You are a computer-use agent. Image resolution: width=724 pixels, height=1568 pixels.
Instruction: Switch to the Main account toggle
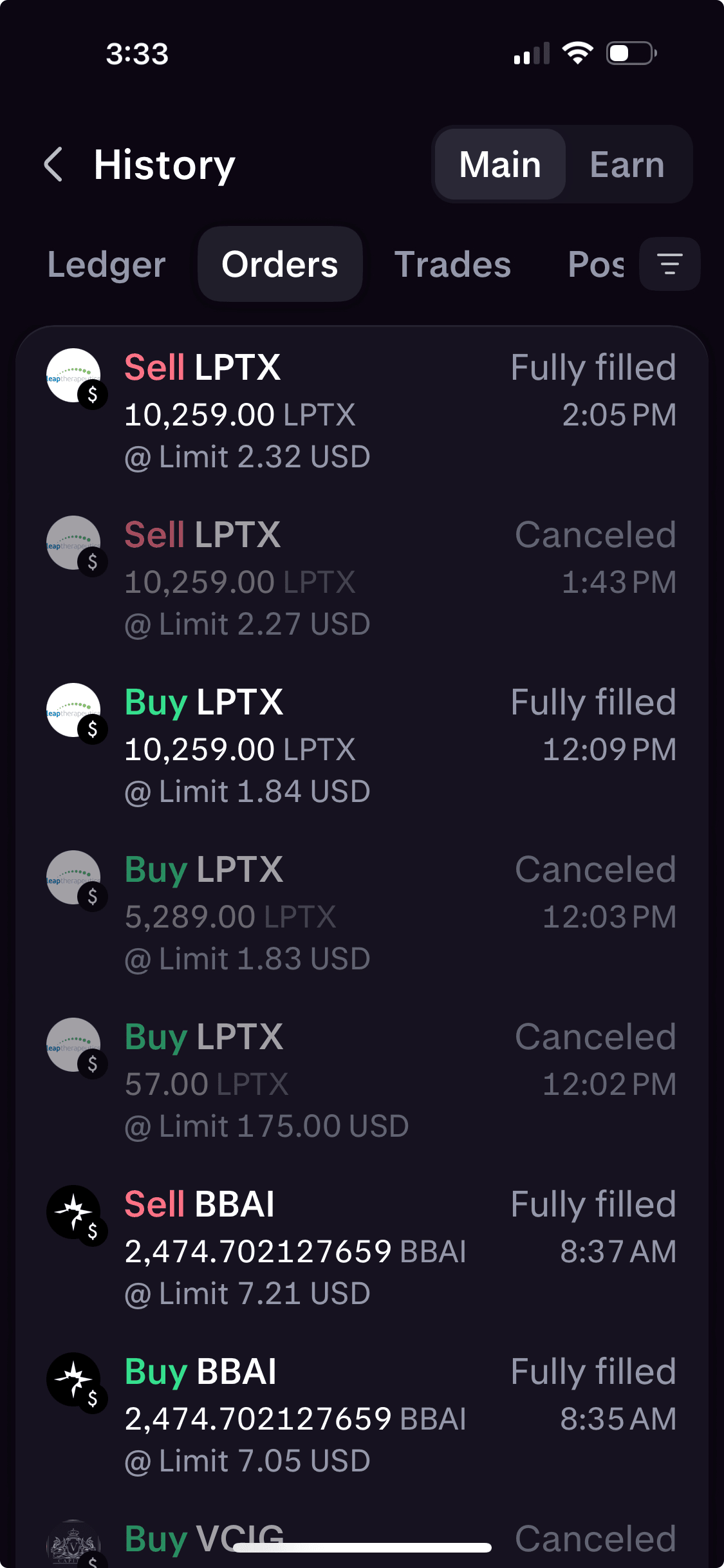[x=500, y=164]
